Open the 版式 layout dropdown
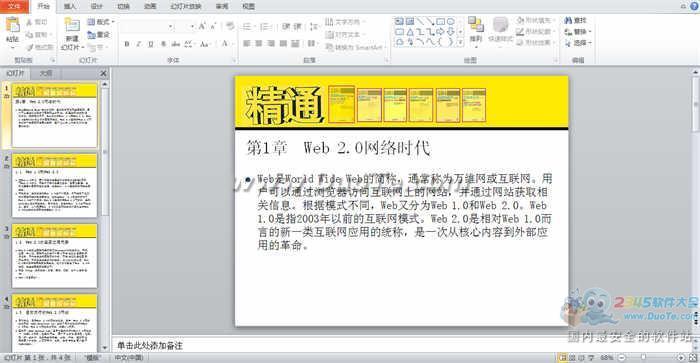The image size is (700, 363). tap(100, 22)
